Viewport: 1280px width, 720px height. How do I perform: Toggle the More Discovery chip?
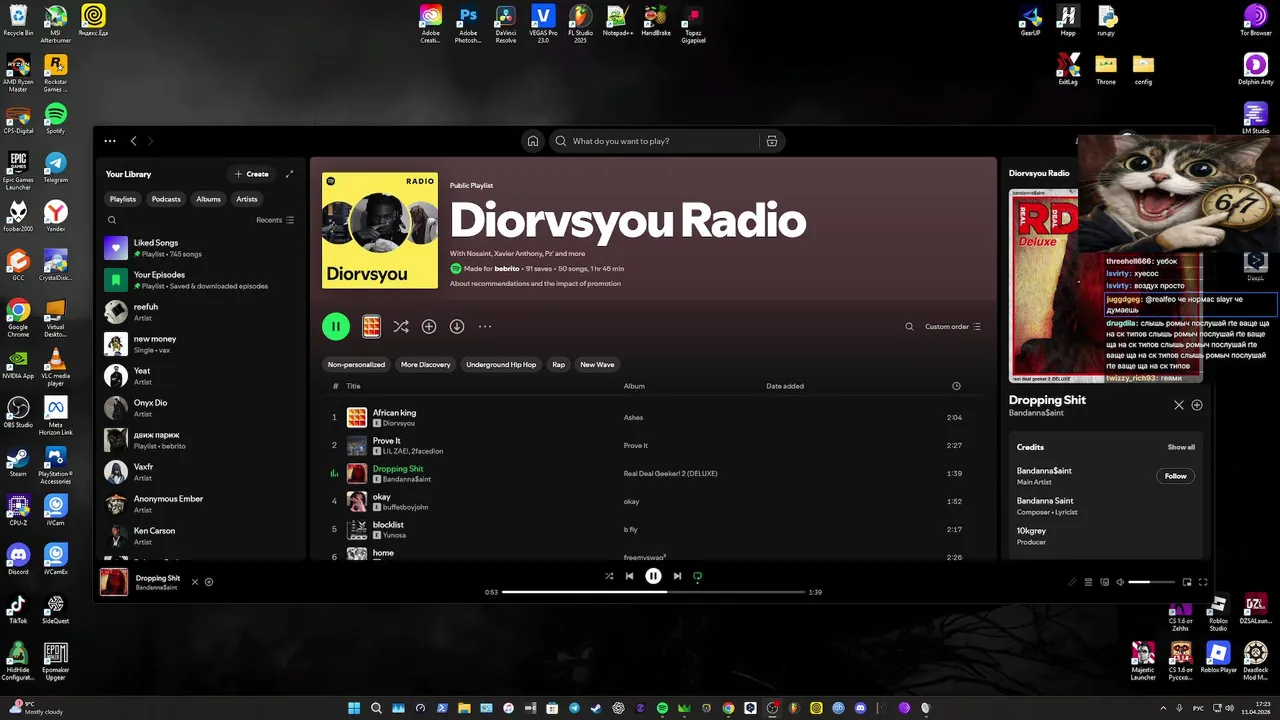[426, 364]
